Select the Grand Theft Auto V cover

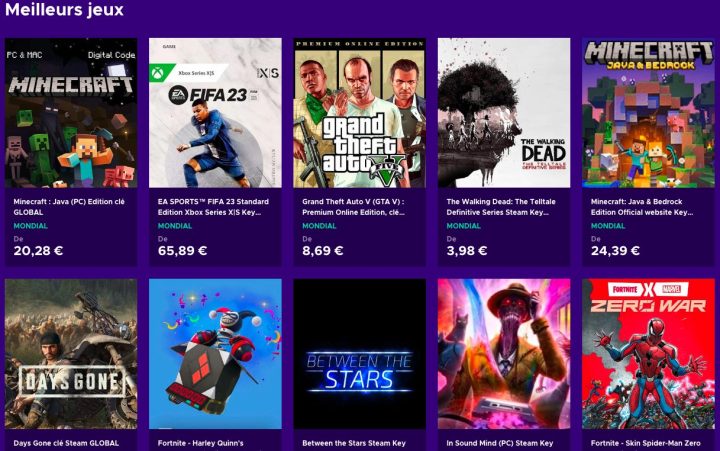(x=359, y=113)
